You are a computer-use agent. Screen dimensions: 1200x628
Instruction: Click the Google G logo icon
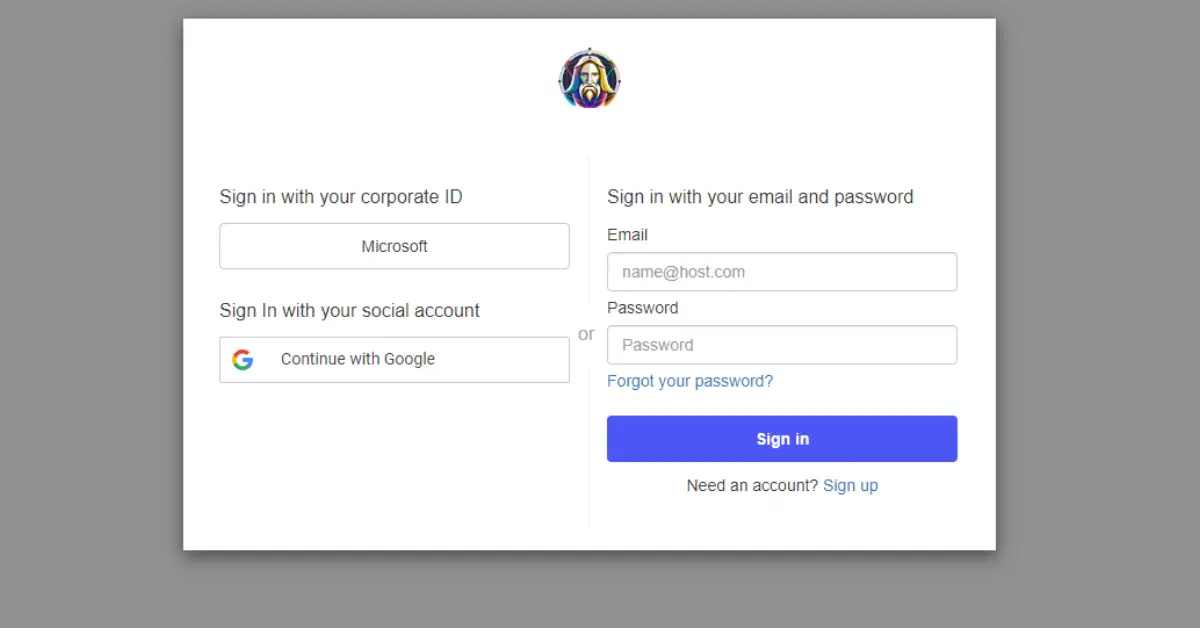click(x=242, y=360)
